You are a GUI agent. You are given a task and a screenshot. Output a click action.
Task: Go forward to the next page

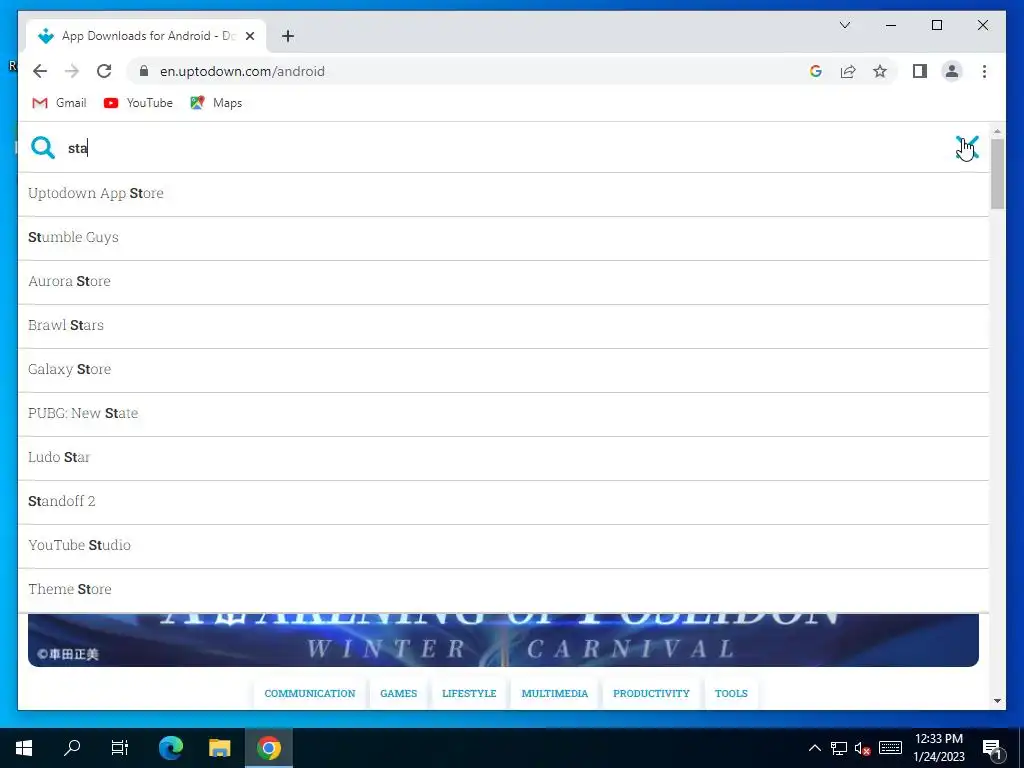tap(72, 71)
